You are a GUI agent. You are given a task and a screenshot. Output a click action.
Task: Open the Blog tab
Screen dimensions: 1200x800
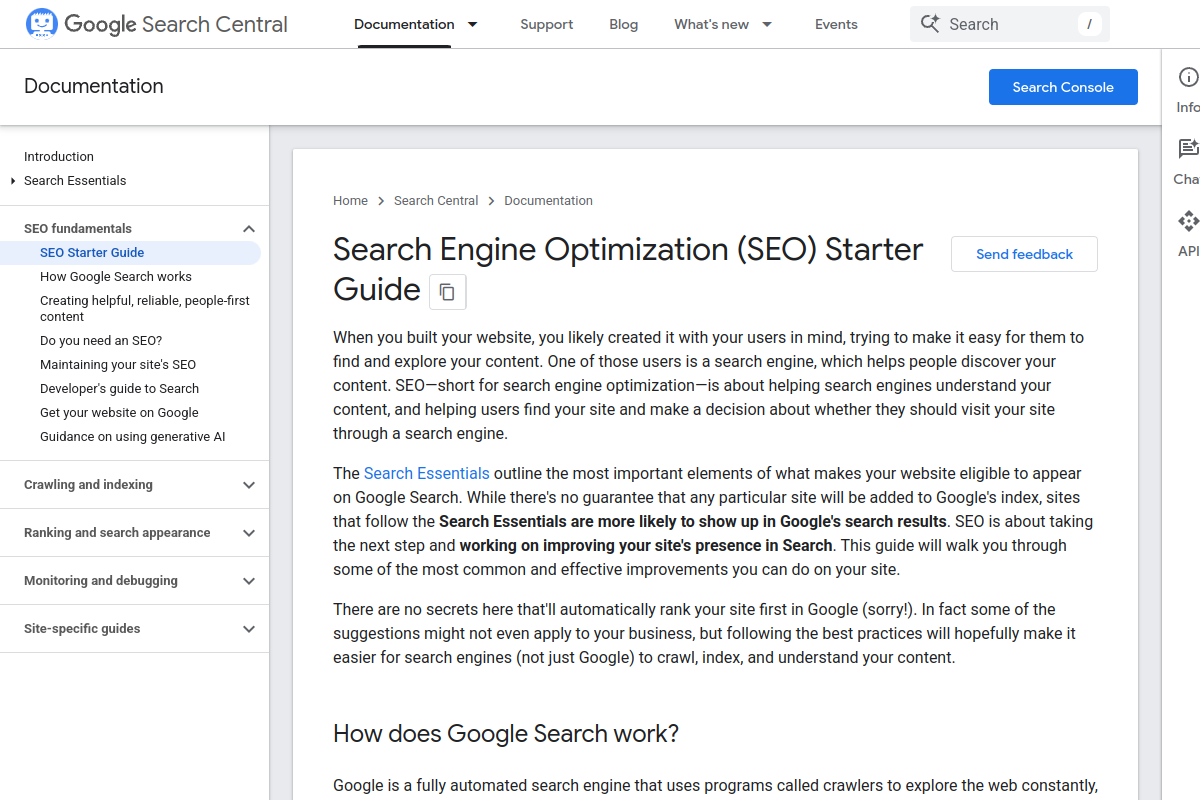click(x=624, y=24)
